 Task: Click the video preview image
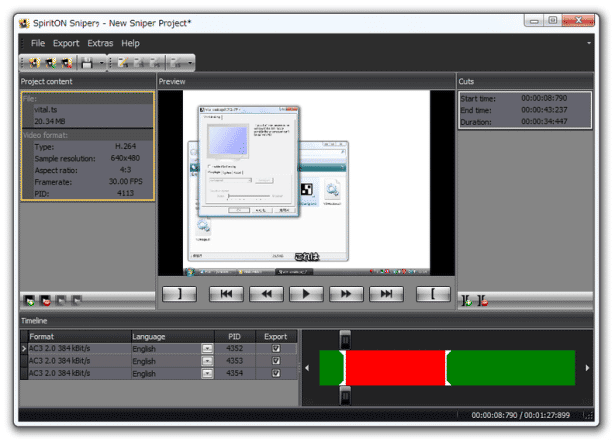(x=306, y=183)
